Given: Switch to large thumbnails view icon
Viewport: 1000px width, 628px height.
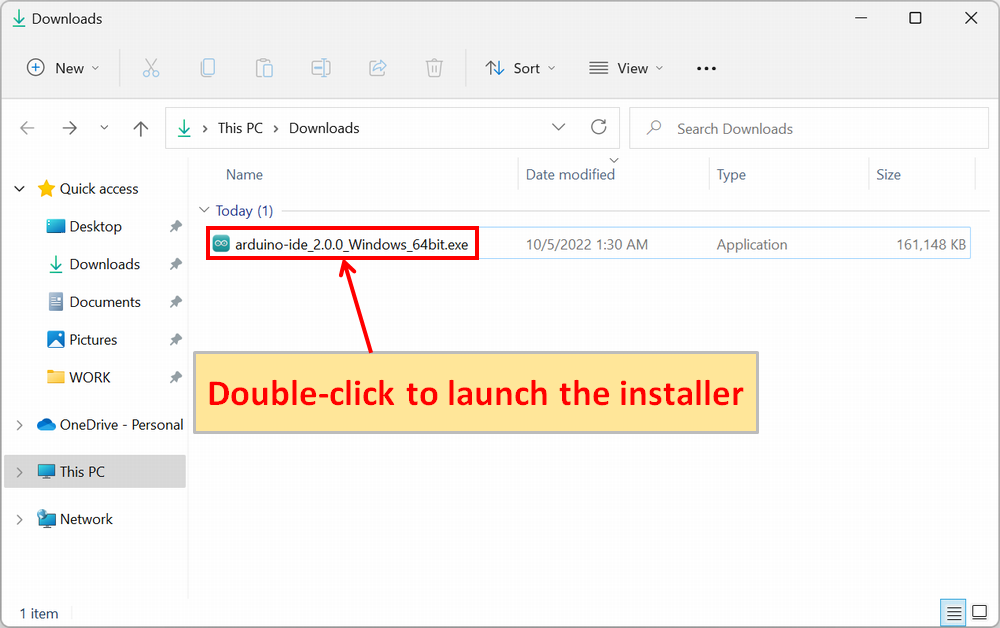Looking at the screenshot, I should [980, 613].
